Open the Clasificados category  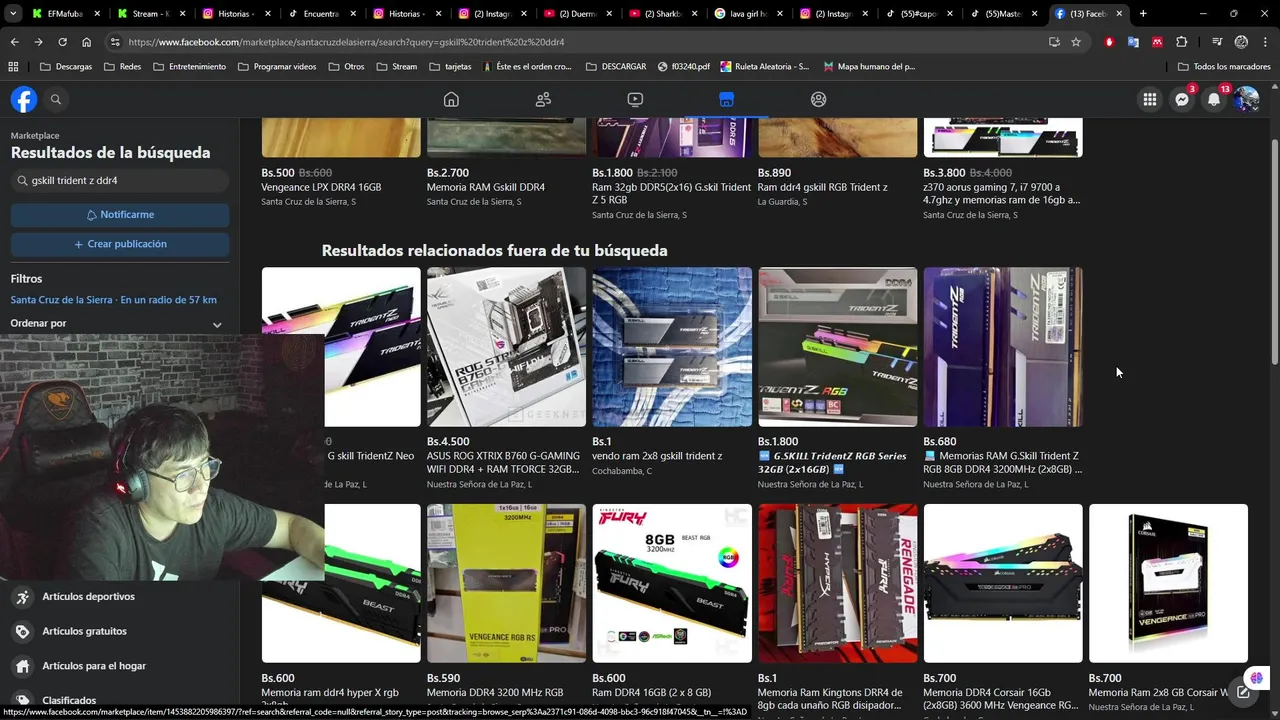click(120, 700)
